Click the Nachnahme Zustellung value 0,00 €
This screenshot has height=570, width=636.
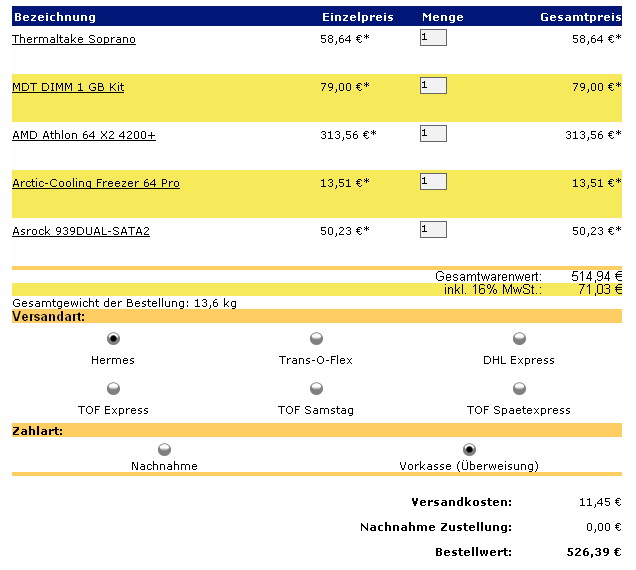click(604, 527)
